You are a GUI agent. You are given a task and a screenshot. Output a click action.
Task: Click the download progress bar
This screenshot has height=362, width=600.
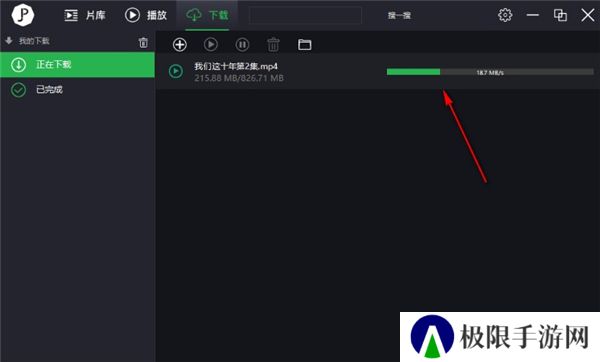(490, 72)
